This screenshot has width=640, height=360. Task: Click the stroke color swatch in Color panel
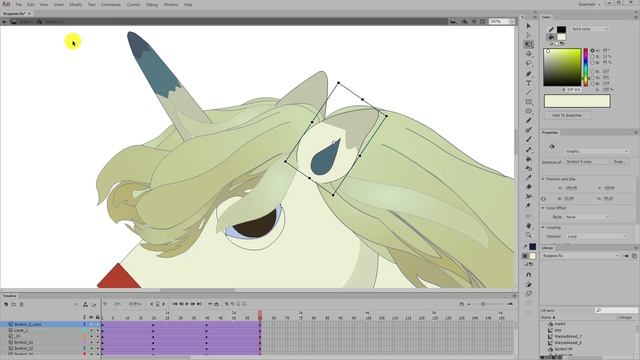click(562, 29)
